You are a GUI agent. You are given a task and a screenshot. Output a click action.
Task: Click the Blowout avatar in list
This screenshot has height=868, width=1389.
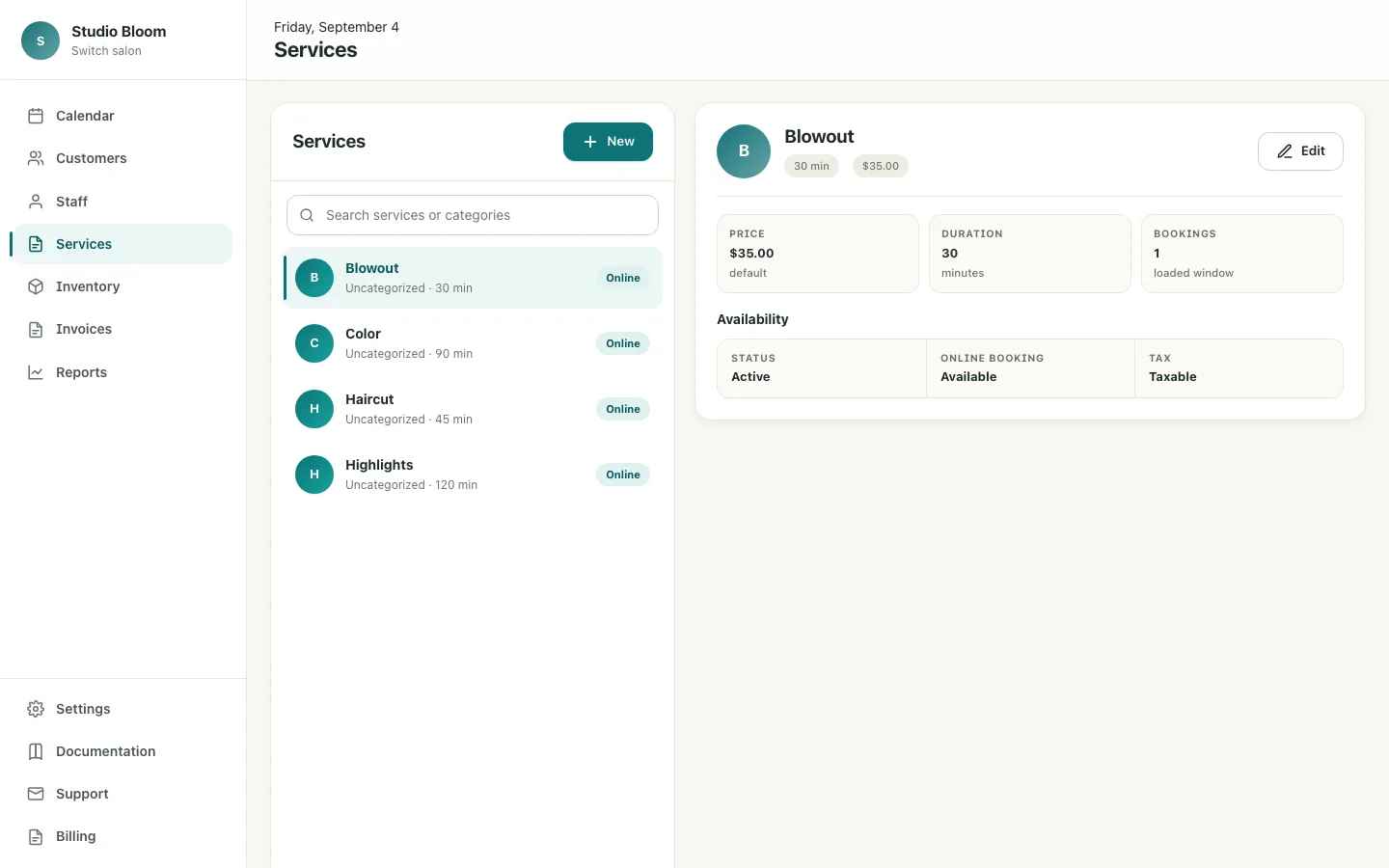coord(314,278)
